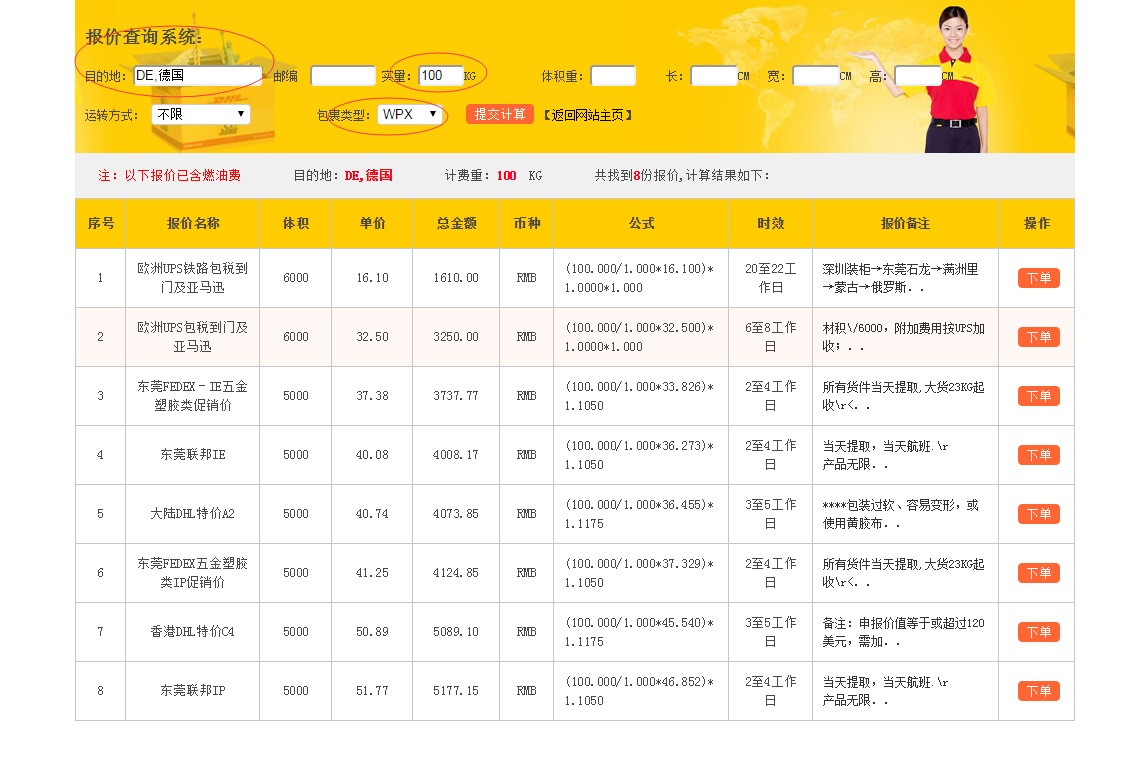Click the 操作 column header
Viewport: 1124px width, 772px height.
(x=1037, y=224)
